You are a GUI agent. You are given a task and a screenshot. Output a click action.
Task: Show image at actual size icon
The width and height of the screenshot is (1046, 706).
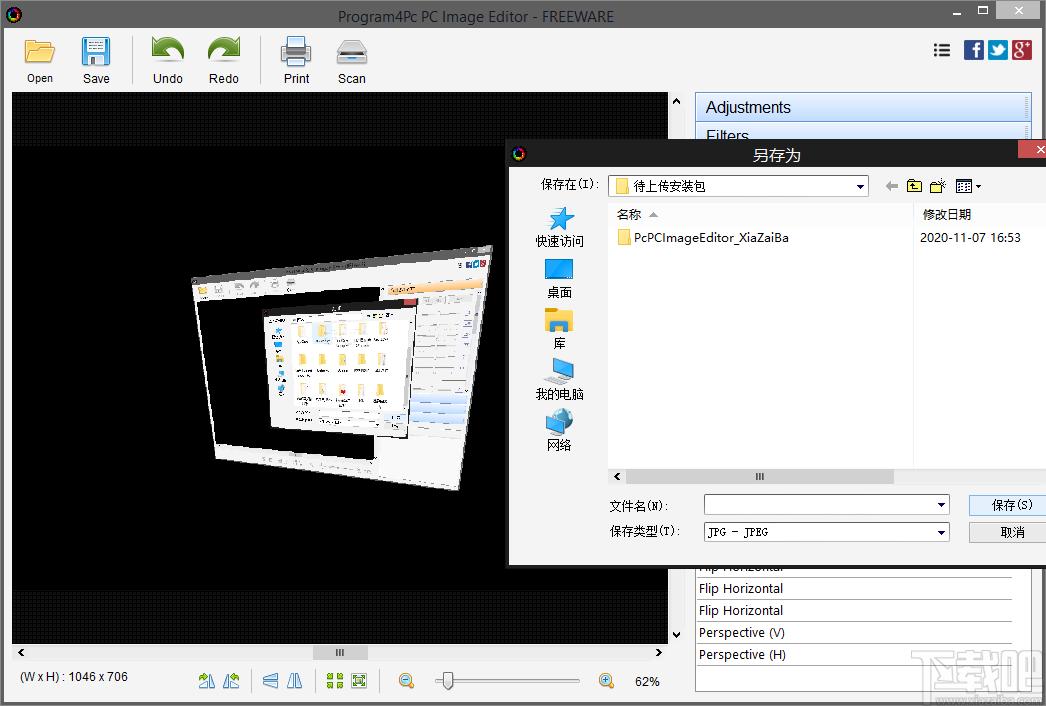point(335,681)
